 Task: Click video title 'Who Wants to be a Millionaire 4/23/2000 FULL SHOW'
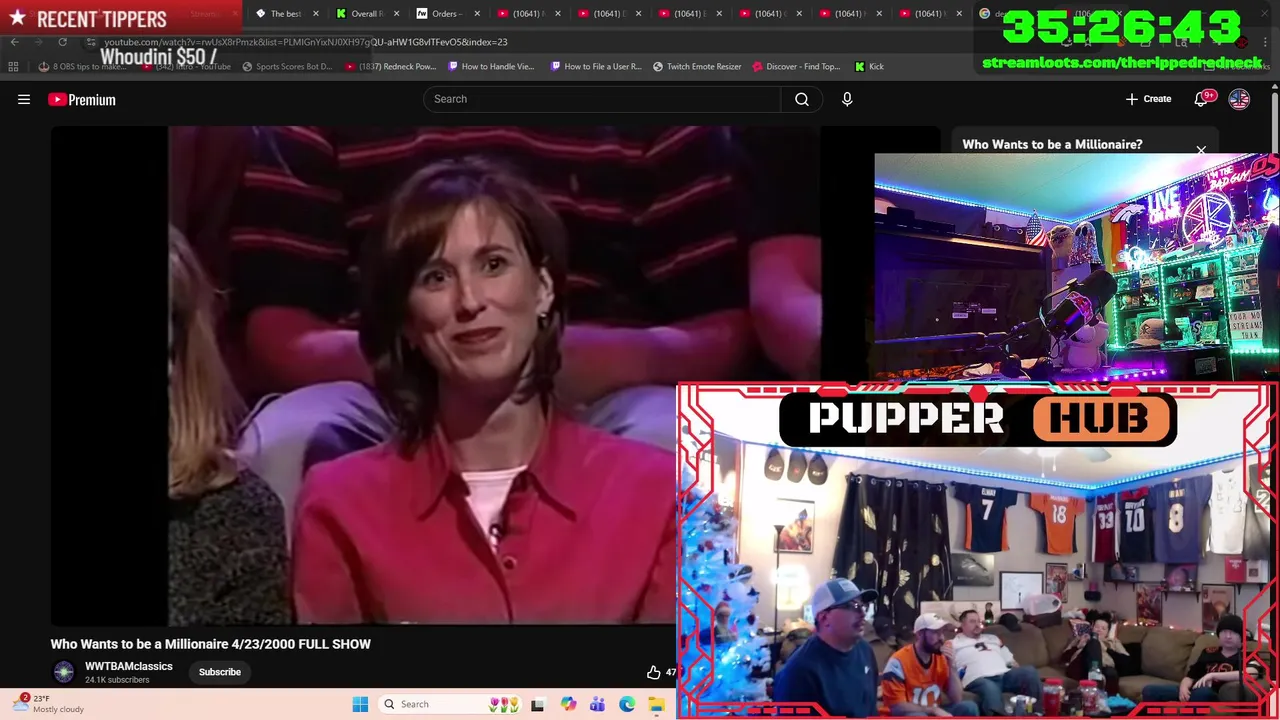[211, 644]
